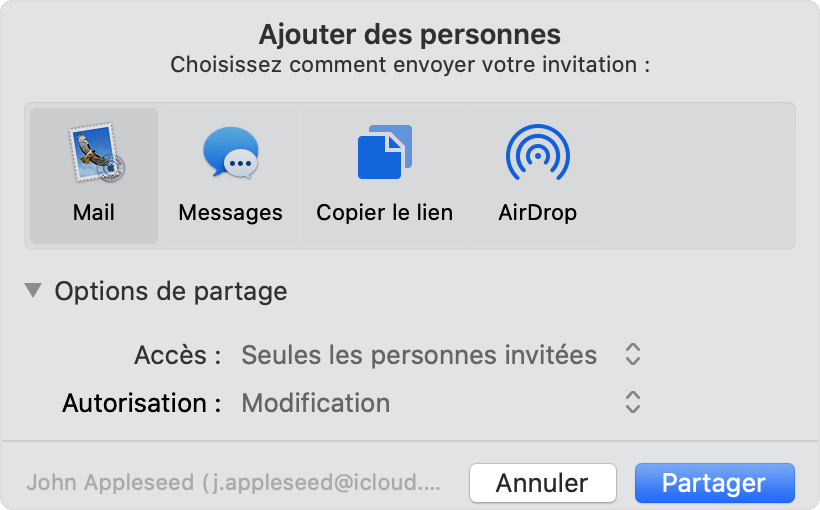
Task: Choose the Messages speech bubble icon
Action: 230,153
